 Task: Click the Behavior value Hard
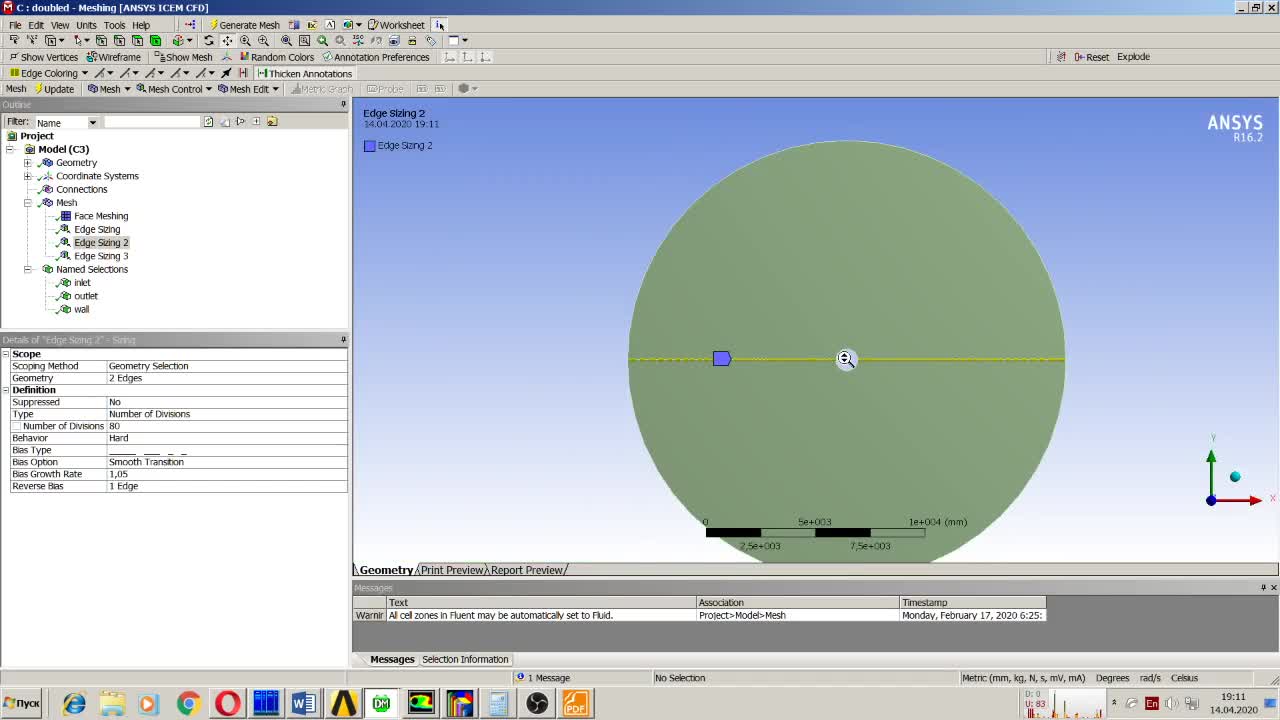point(226,438)
